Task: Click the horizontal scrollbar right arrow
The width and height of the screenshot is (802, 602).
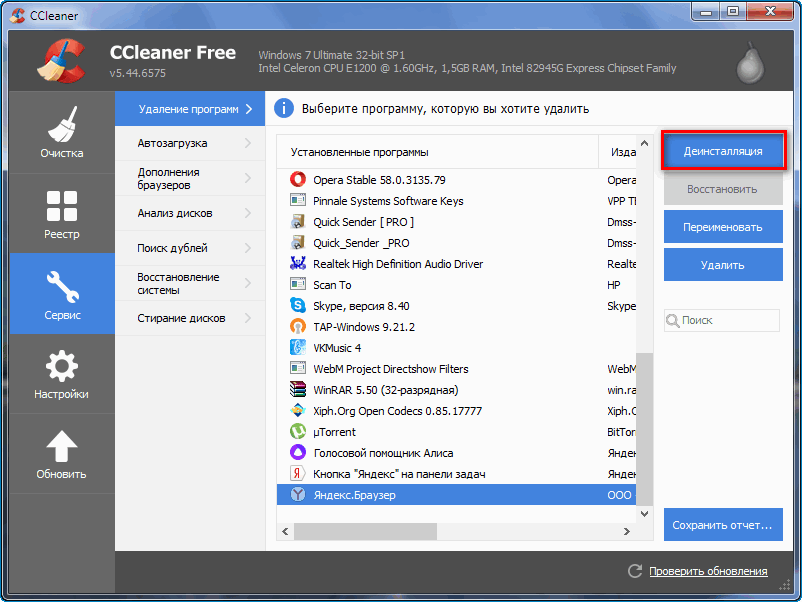Action: pos(627,531)
